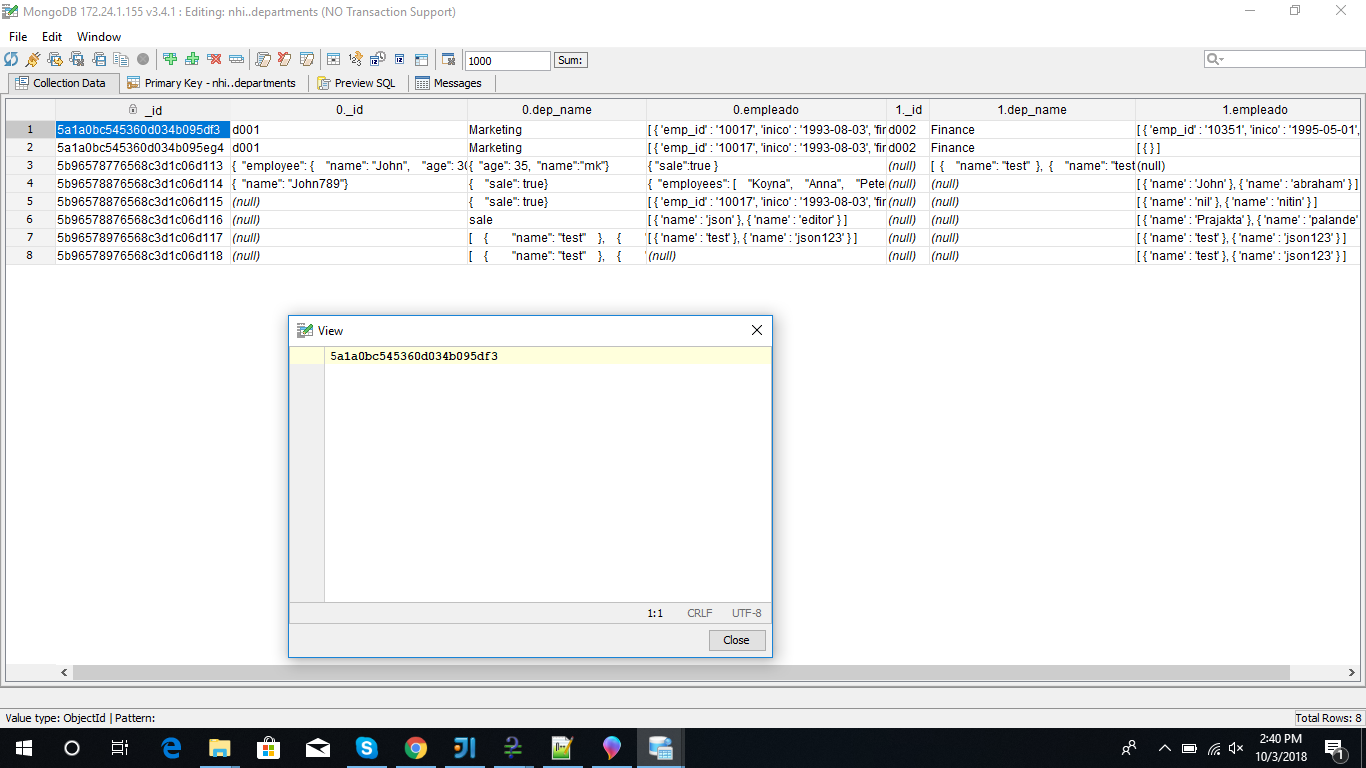The image size is (1366, 768).
Task: Select row number 3 header
Action: tap(30, 166)
